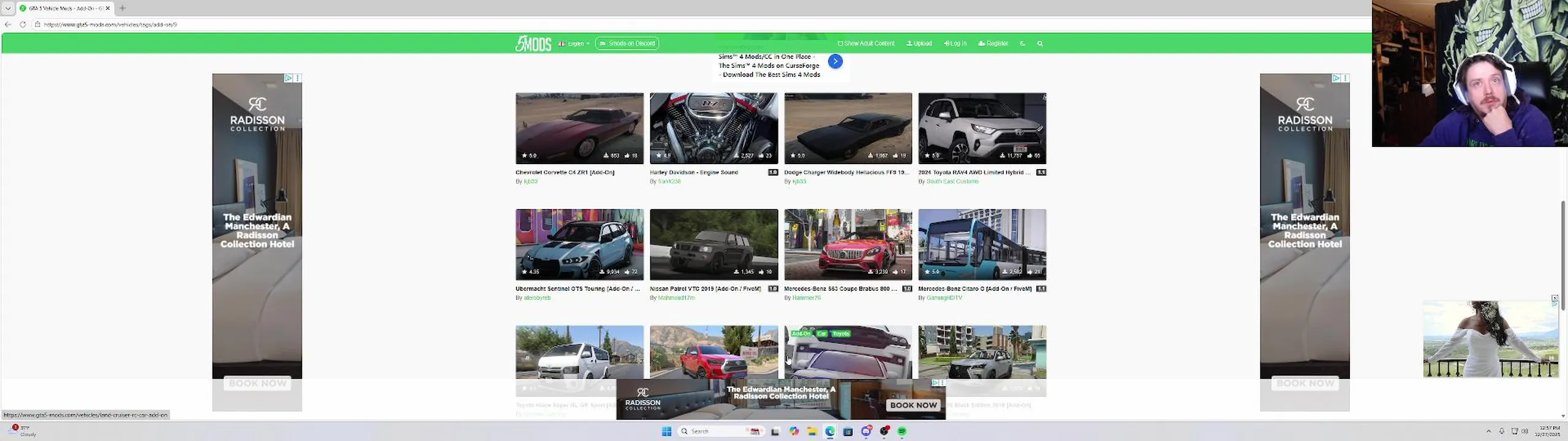The height and width of the screenshot is (441, 1568).
Task: Open the English language dropdown
Action: tap(574, 43)
